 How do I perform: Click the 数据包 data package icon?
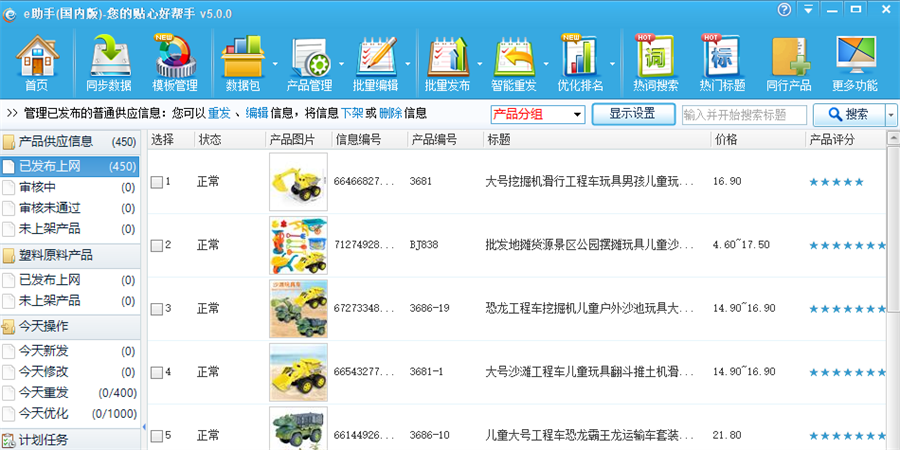243,62
